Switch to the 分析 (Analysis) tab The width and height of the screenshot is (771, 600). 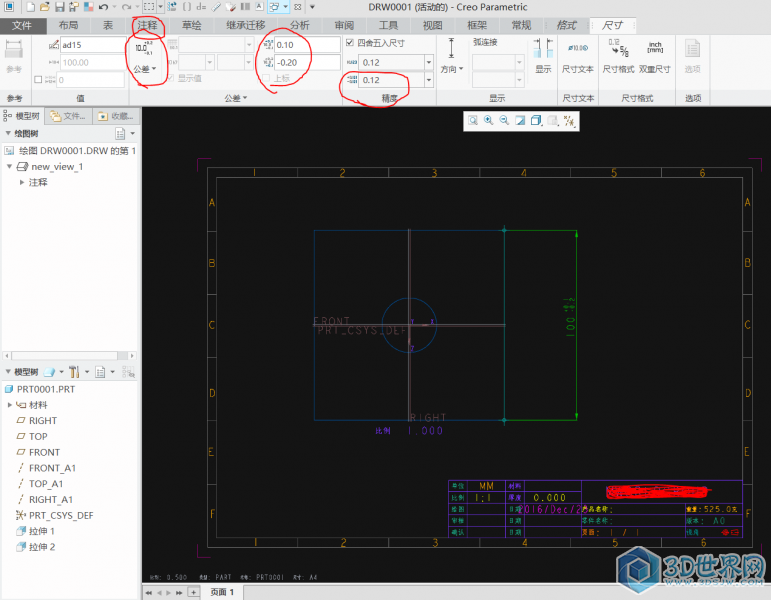pos(299,26)
